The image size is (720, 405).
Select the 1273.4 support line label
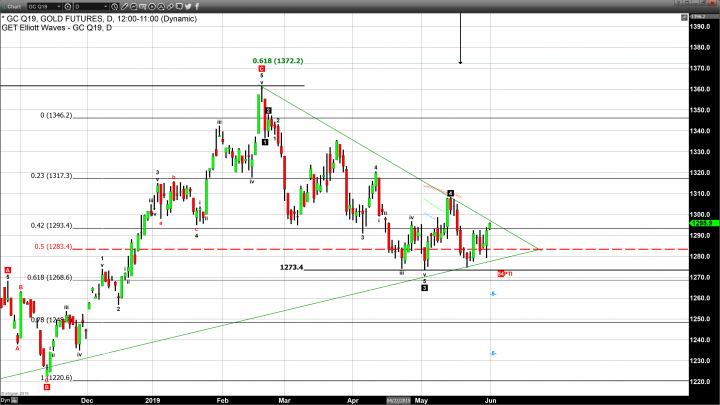click(292, 267)
